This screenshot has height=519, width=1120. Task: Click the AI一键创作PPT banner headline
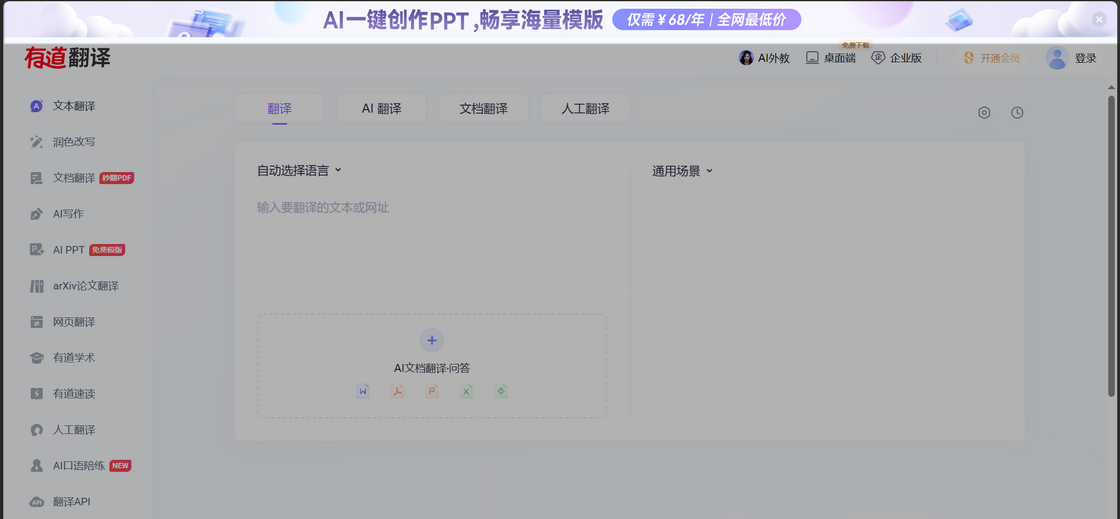click(463, 19)
